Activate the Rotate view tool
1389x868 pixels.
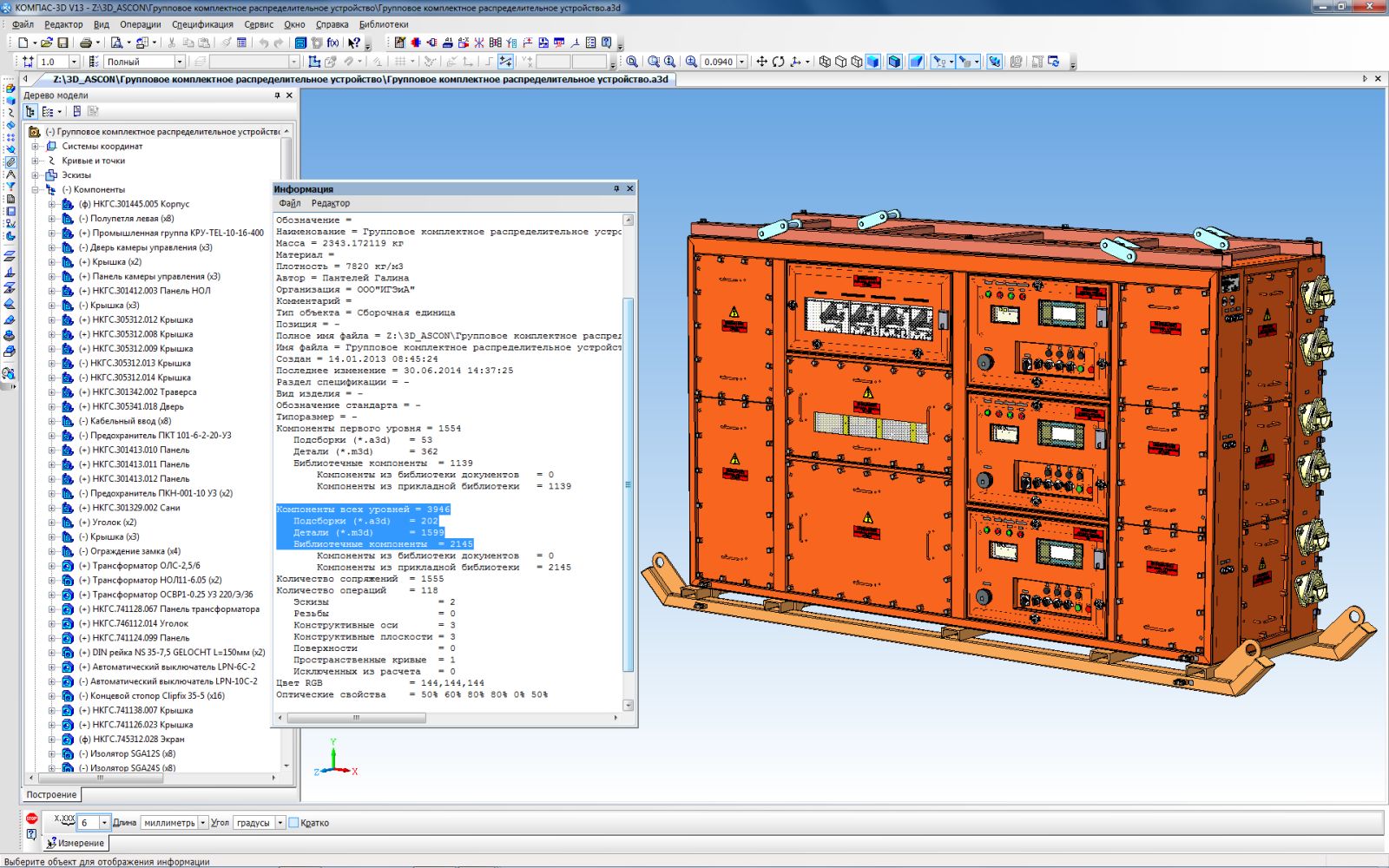[778, 62]
